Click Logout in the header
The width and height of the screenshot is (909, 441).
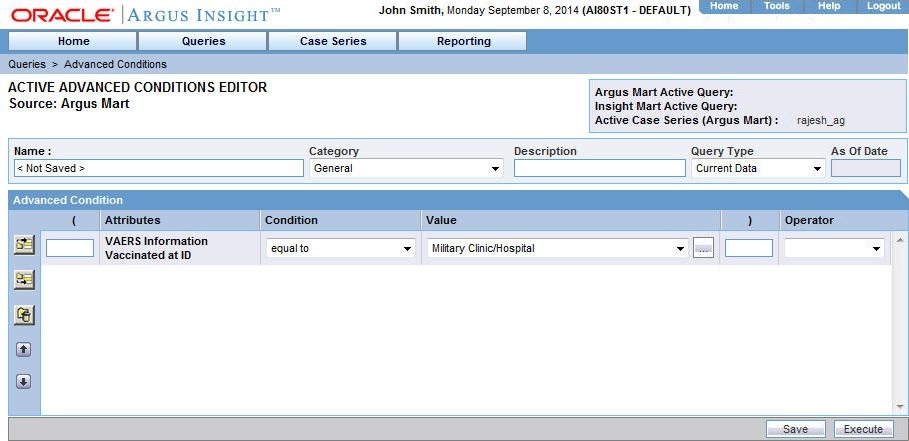[883, 6]
